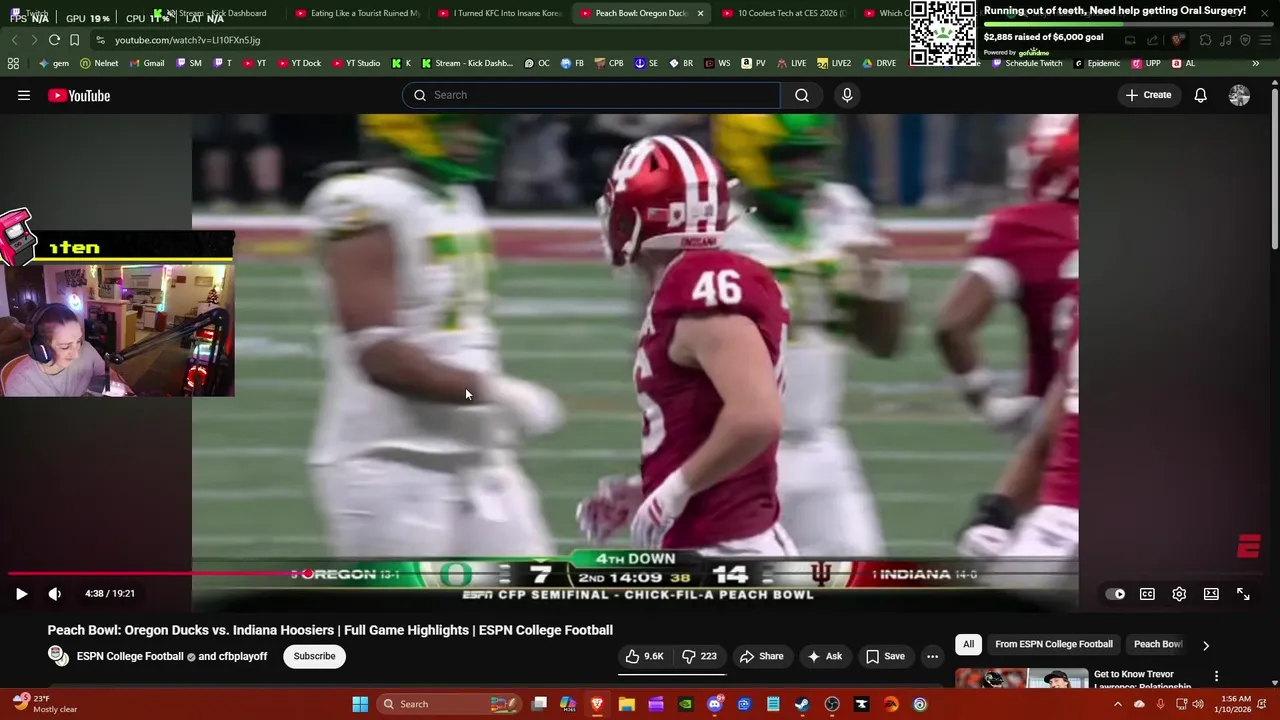Enter fullscreen on the video player
The height and width of the screenshot is (720, 1280).
[1243, 594]
